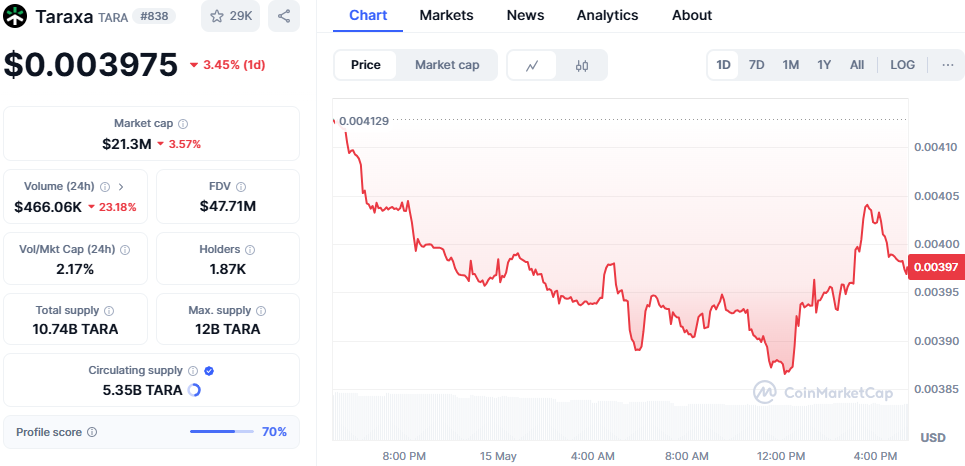Click the Holders info icon
The height and width of the screenshot is (466, 965).
coord(250,250)
